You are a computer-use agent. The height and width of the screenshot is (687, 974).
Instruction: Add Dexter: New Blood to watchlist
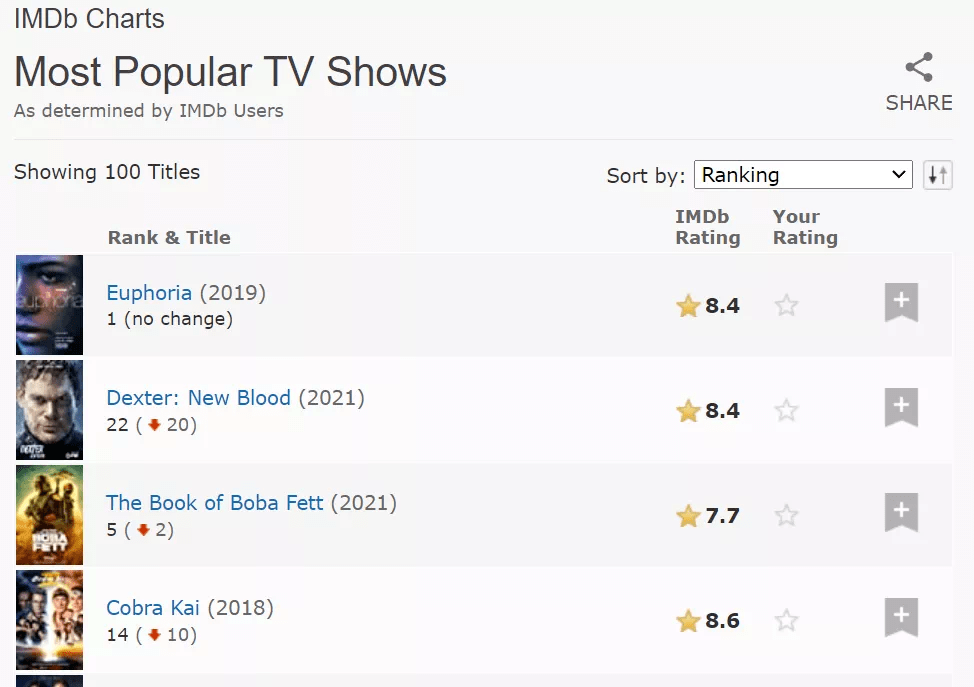(x=901, y=407)
